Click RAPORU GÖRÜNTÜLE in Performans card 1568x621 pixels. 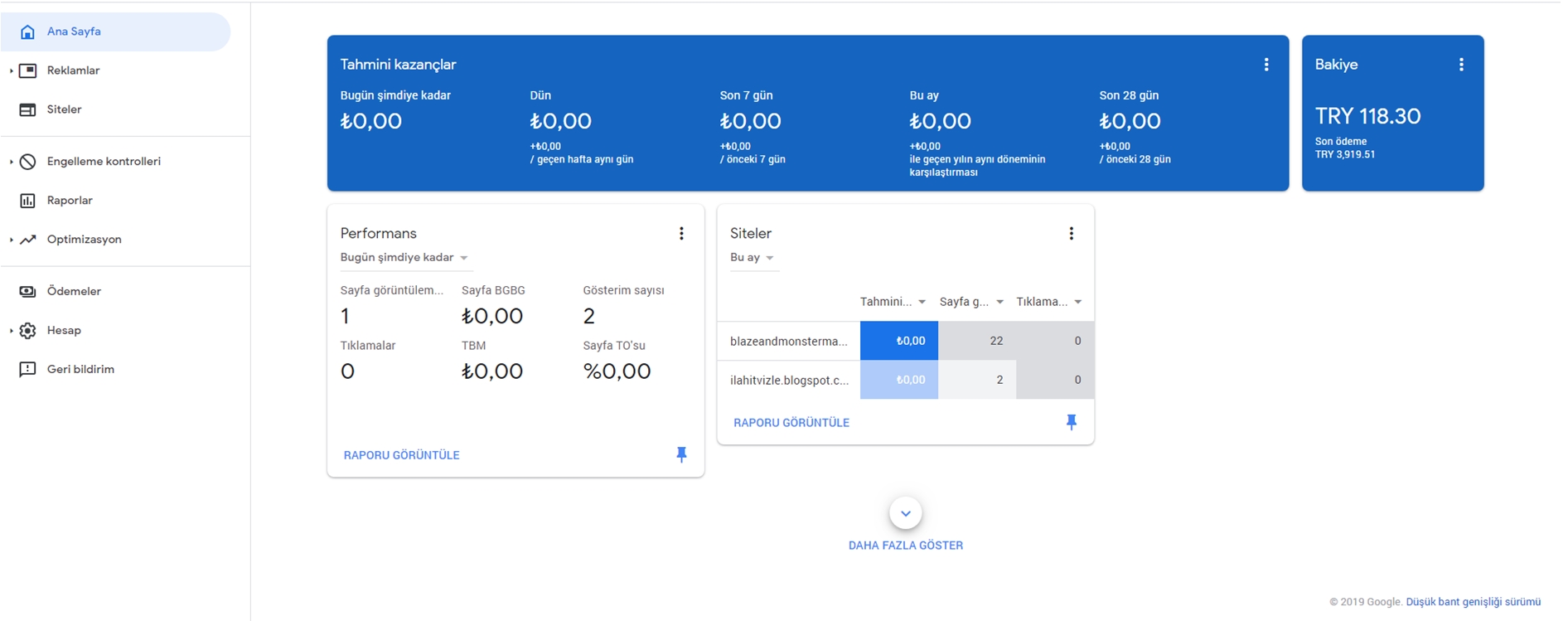pyautogui.click(x=401, y=455)
